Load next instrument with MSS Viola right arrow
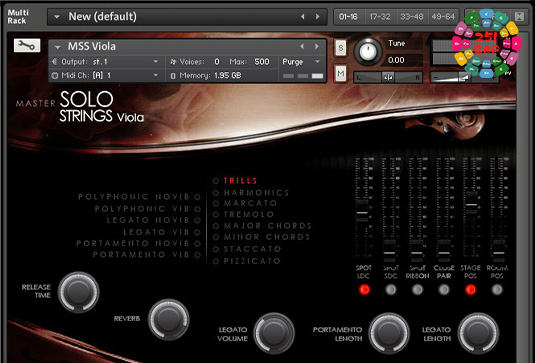The height and width of the screenshot is (363, 535). tap(317, 46)
